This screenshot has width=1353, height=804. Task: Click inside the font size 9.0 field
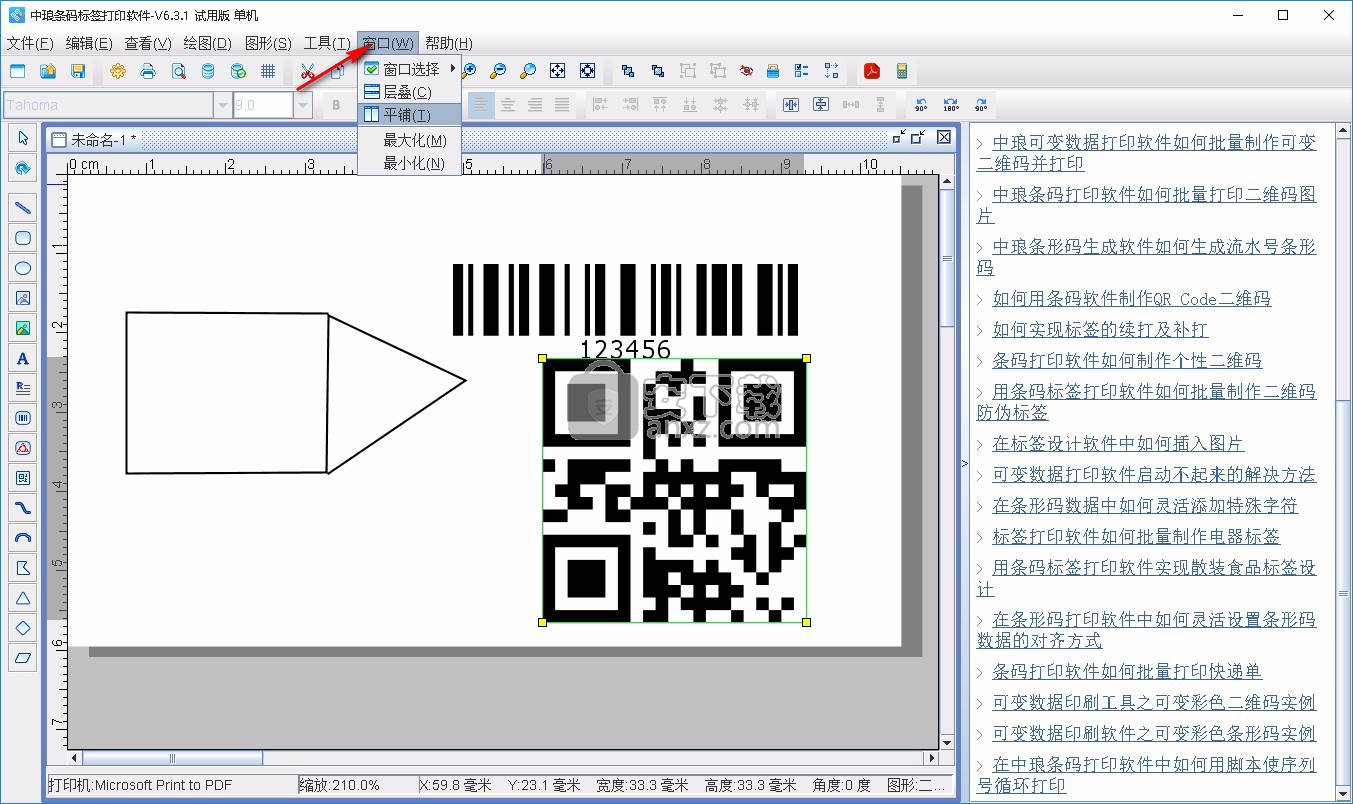point(263,105)
